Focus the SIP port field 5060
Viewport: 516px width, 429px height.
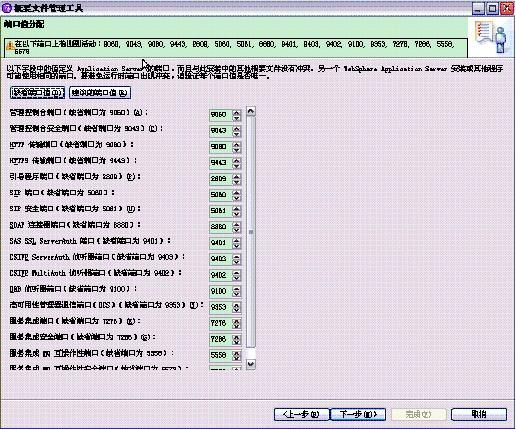220,195
